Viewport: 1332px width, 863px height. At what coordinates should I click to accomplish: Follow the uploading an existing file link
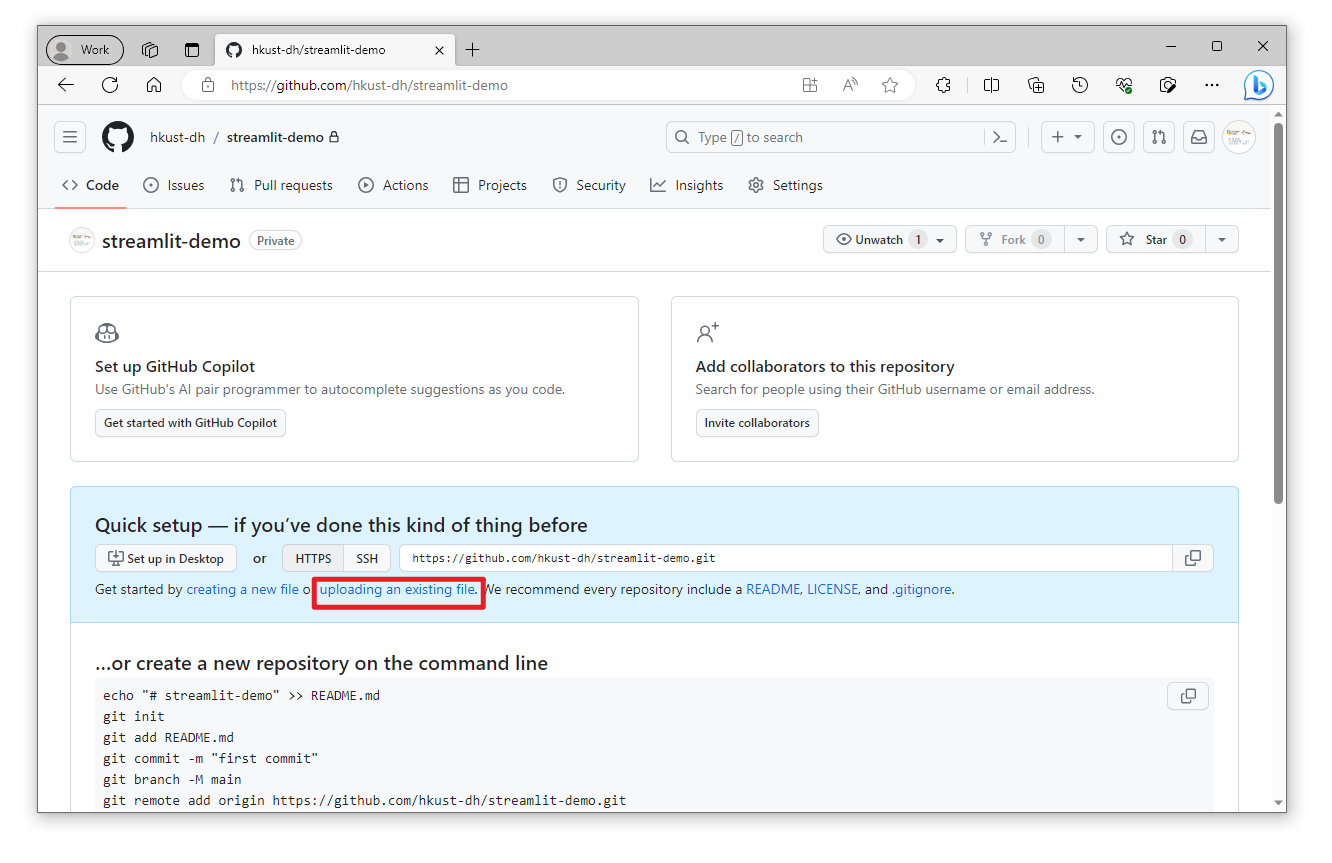pyautogui.click(x=398, y=589)
